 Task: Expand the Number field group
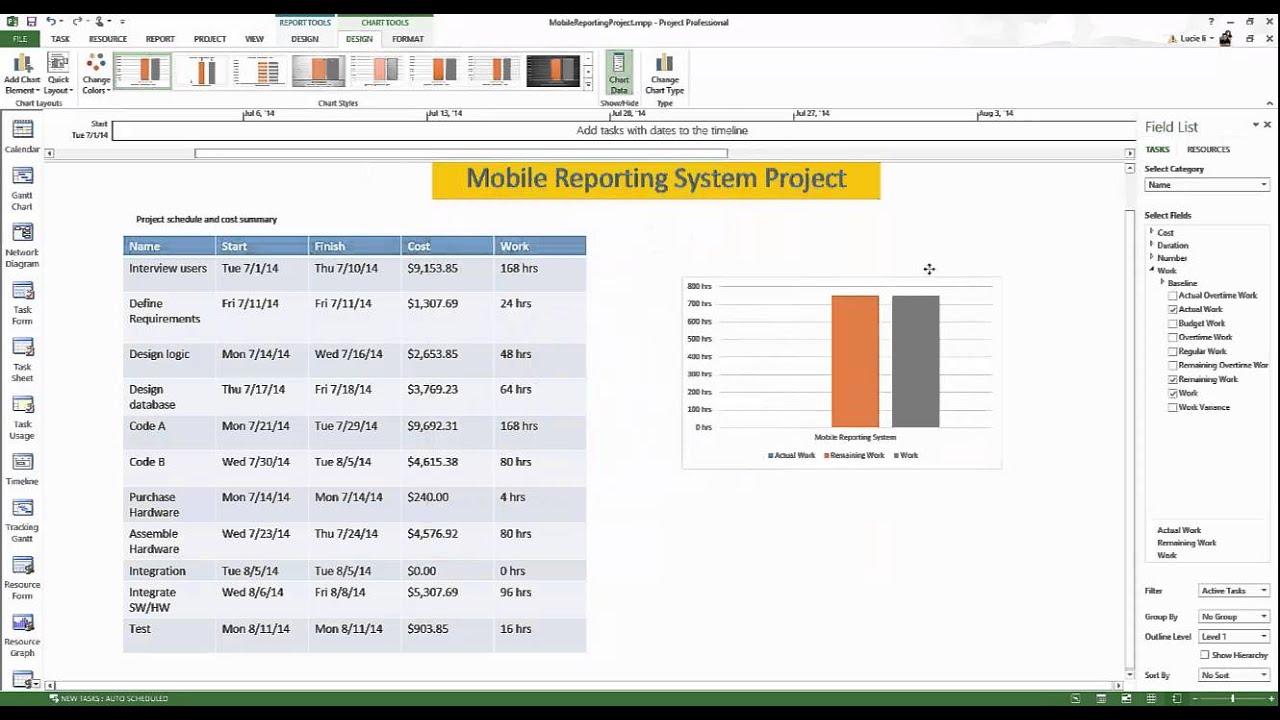pos(1152,257)
